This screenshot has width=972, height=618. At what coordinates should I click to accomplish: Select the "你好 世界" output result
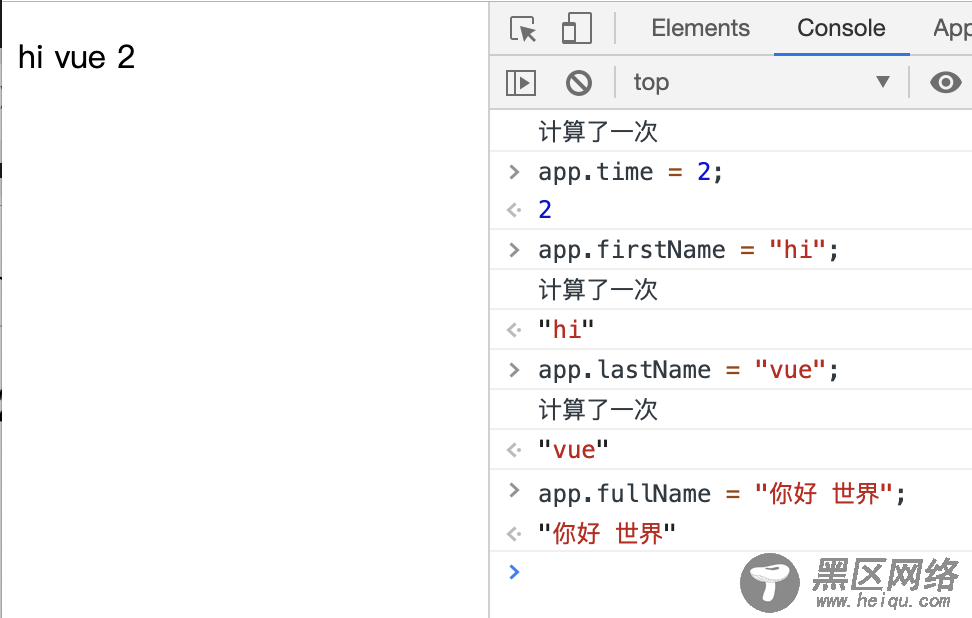pyautogui.click(x=607, y=533)
